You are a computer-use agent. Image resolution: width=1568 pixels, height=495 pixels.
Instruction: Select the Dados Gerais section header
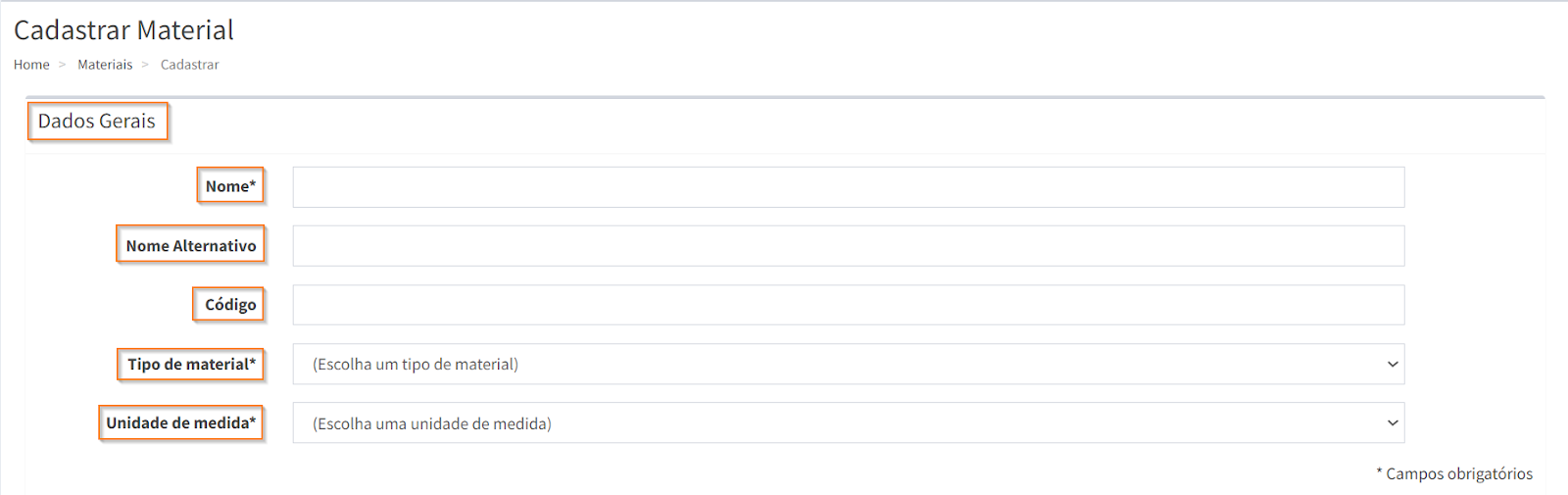point(97,122)
